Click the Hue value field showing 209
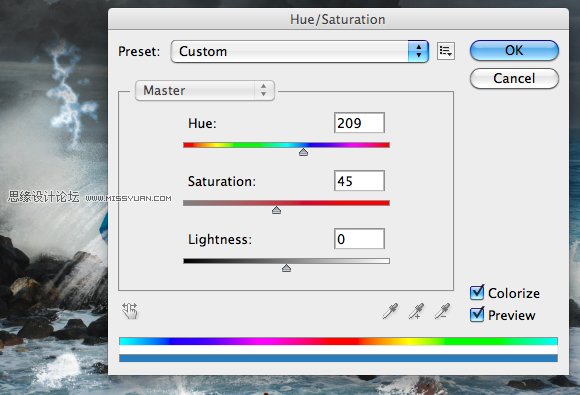The width and height of the screenshot is (580, 395). pyautogui.click(x=359, y=123)
